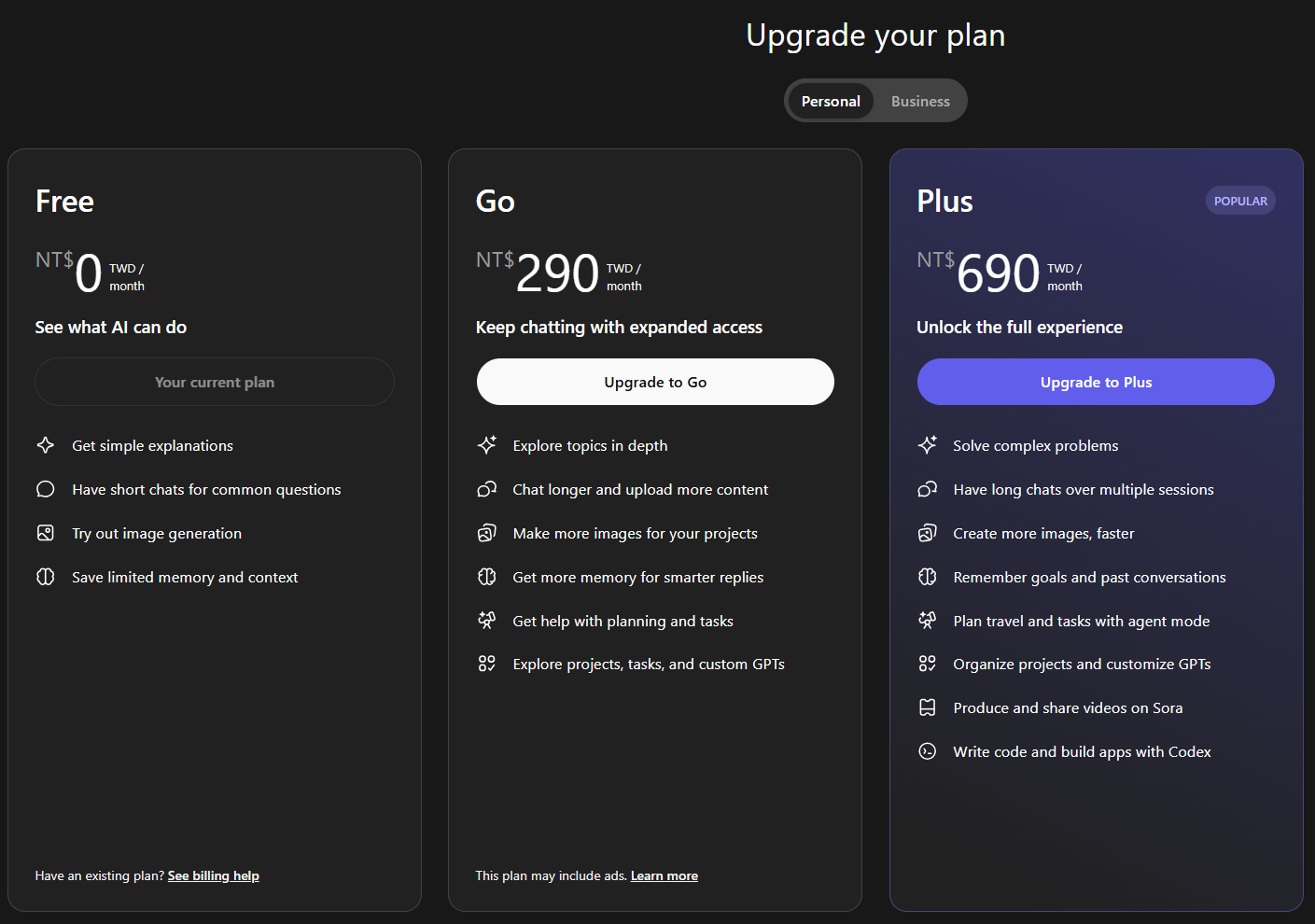
Task: Click images icon beside Create more images, faster
Action: tap(927, 533)
